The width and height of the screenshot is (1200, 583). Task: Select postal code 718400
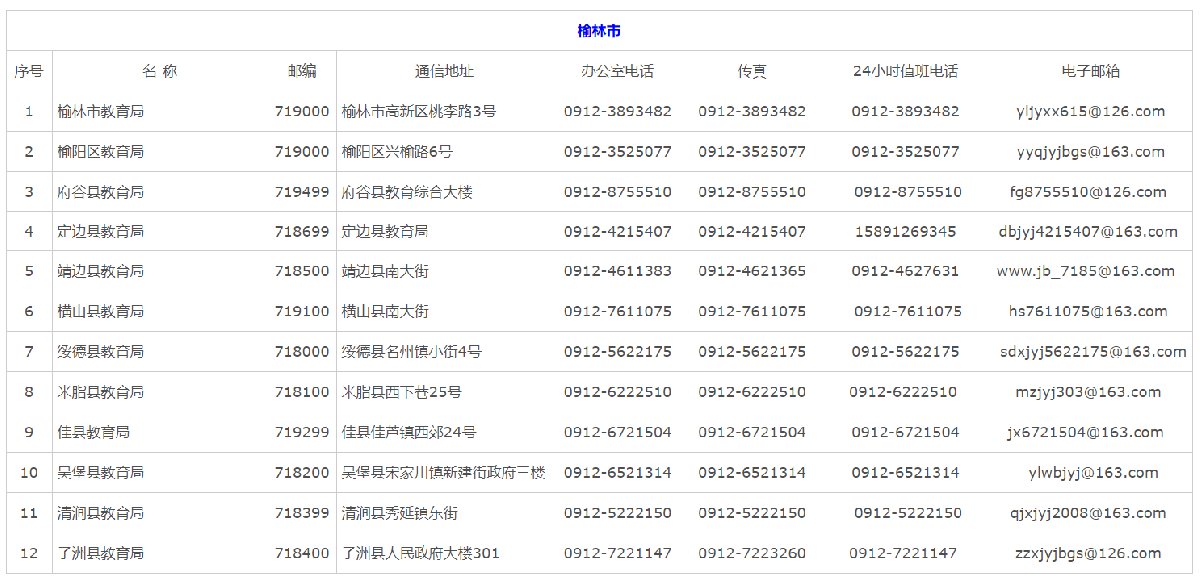click(x=302, y=553)
